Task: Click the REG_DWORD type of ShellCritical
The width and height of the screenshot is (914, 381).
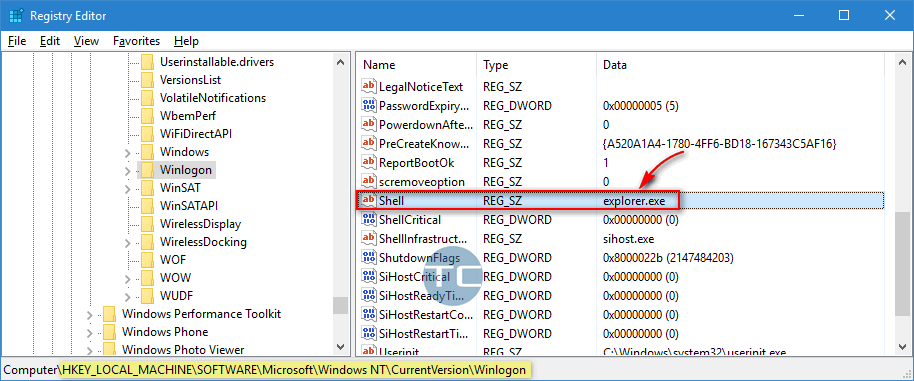Action: point(517,220)
